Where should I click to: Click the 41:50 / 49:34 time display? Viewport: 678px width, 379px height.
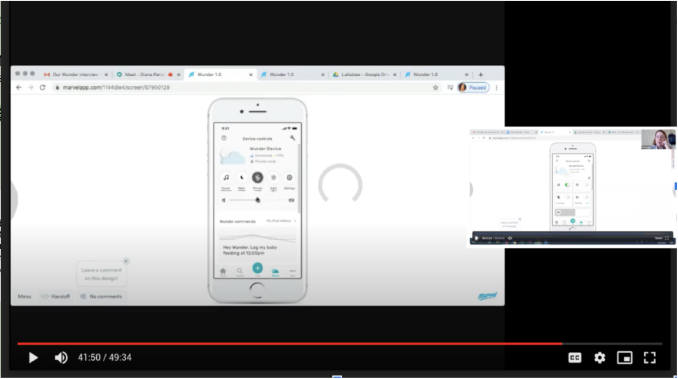pyautogui.click(x=105, y=357)
